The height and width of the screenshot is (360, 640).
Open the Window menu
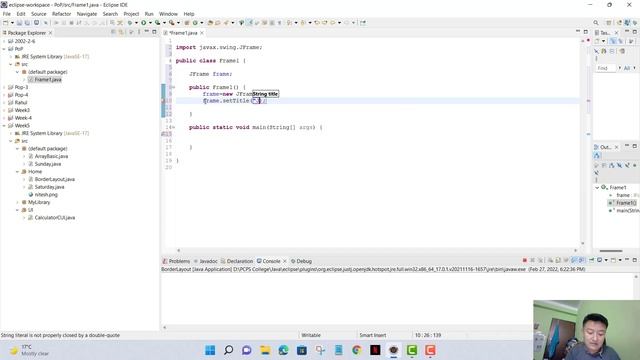(168, 14)
